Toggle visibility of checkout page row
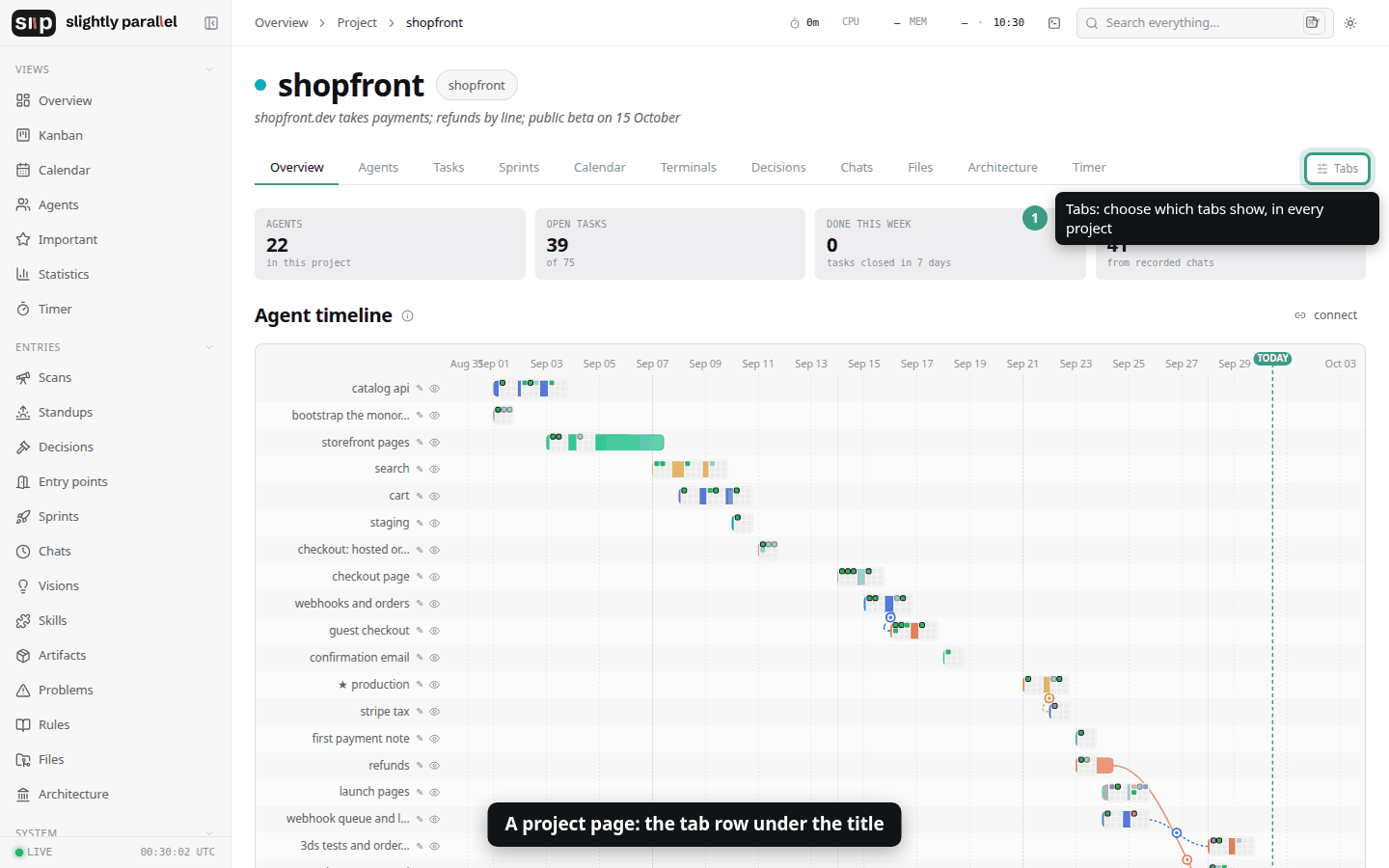 click(435, 577)
